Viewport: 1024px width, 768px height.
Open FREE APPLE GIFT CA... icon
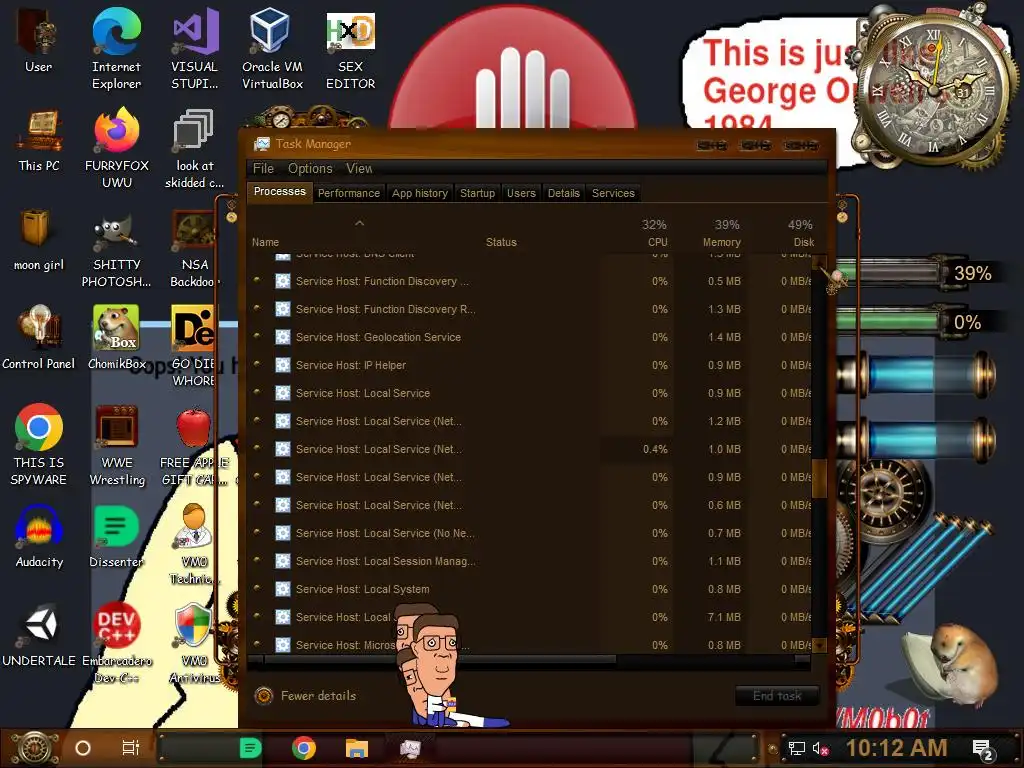pos(194,447)
